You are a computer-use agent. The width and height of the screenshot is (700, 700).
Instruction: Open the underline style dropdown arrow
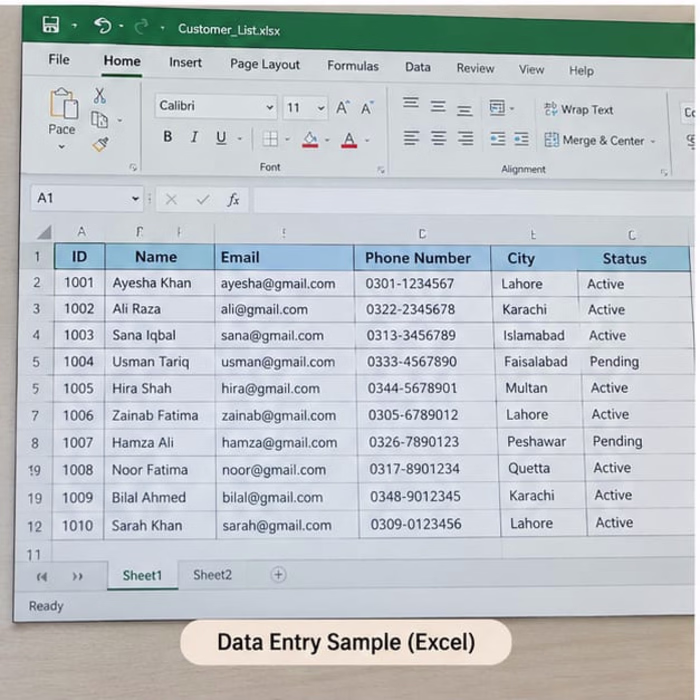(240, 139)
